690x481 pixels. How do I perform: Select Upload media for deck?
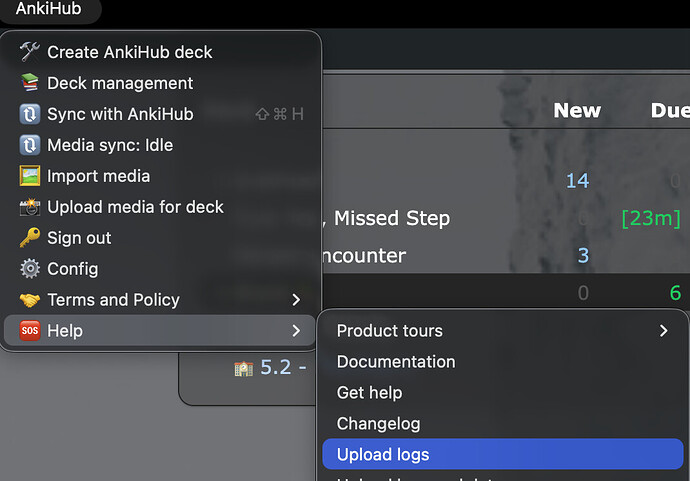tap(159, 207)
